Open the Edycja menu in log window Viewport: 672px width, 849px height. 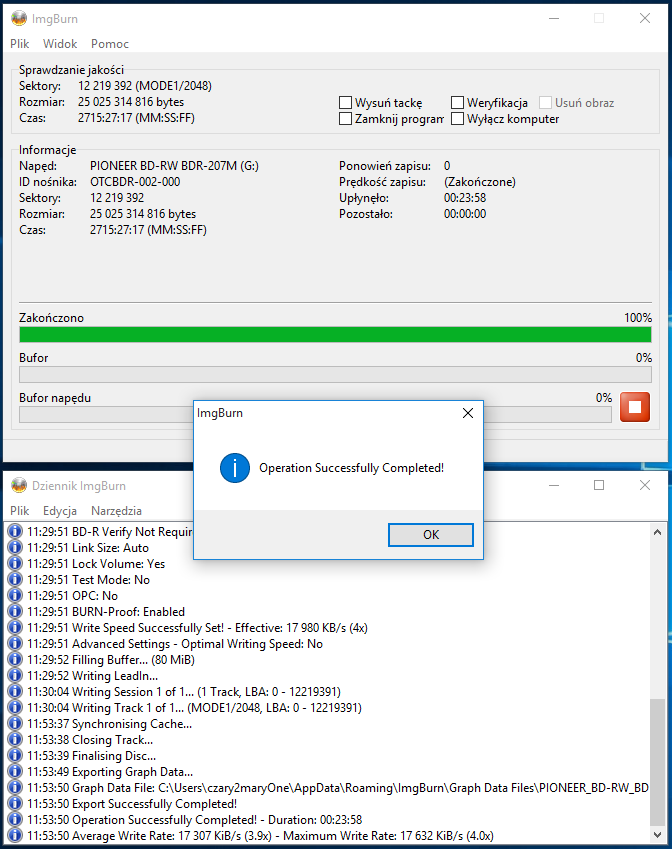(x=60, y=511)
